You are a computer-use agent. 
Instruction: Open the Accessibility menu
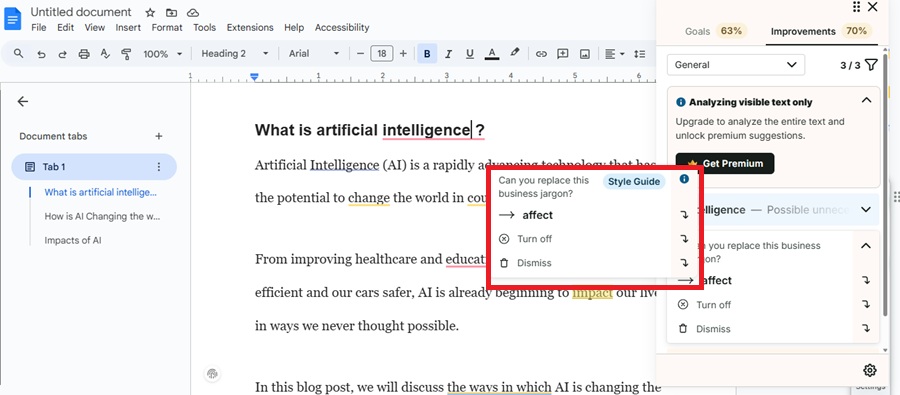(342, 28)
